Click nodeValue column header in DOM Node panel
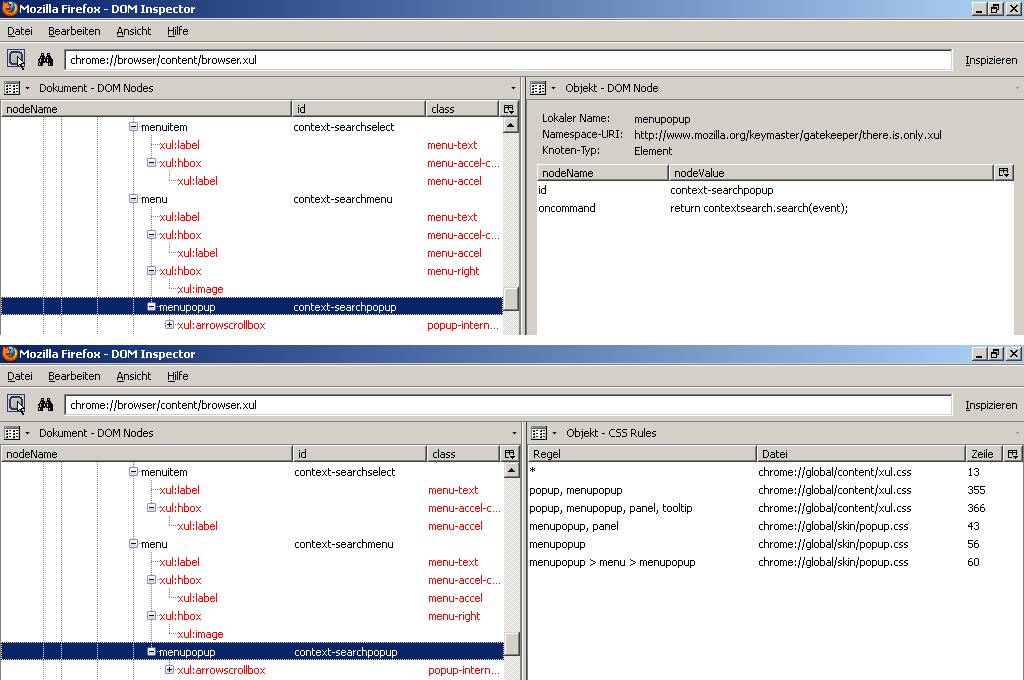 (x=831, y=172)
